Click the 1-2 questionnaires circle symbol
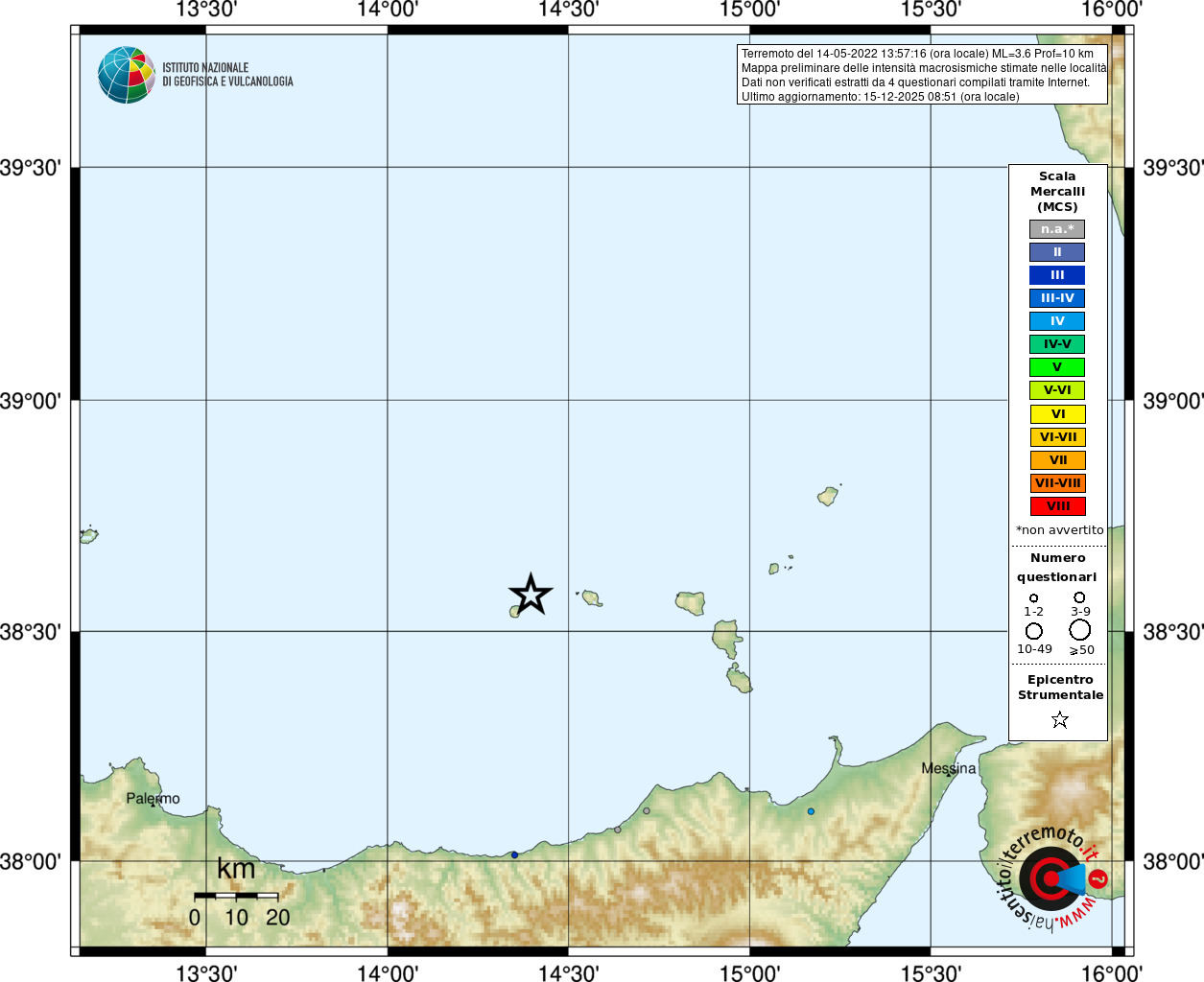 coord(1033,598)
